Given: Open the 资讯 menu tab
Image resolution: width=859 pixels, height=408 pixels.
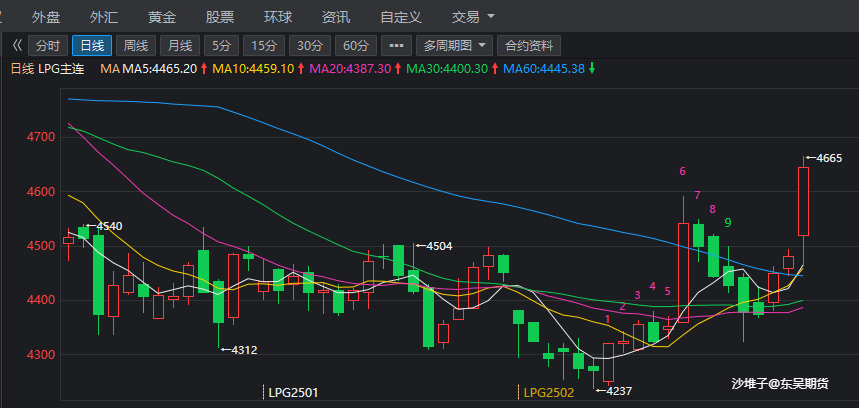Looking at the screenshot, I should coord(336,17).
